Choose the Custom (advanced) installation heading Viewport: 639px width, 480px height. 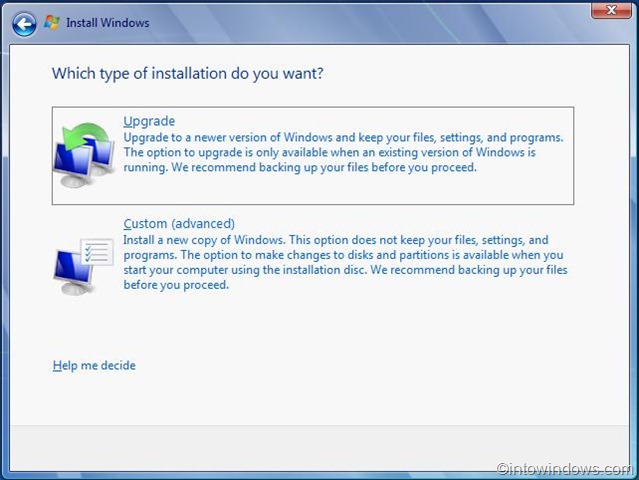(x=179, y=224)
